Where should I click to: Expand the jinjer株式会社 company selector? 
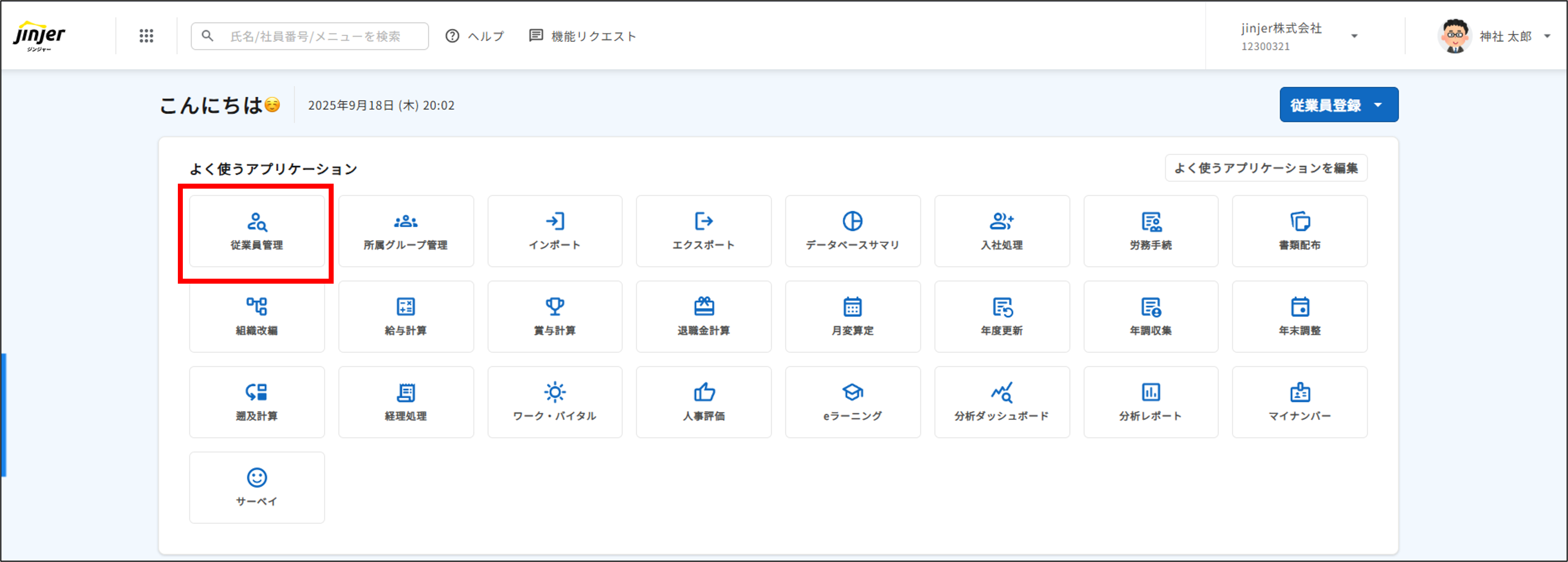point(1355,36)
